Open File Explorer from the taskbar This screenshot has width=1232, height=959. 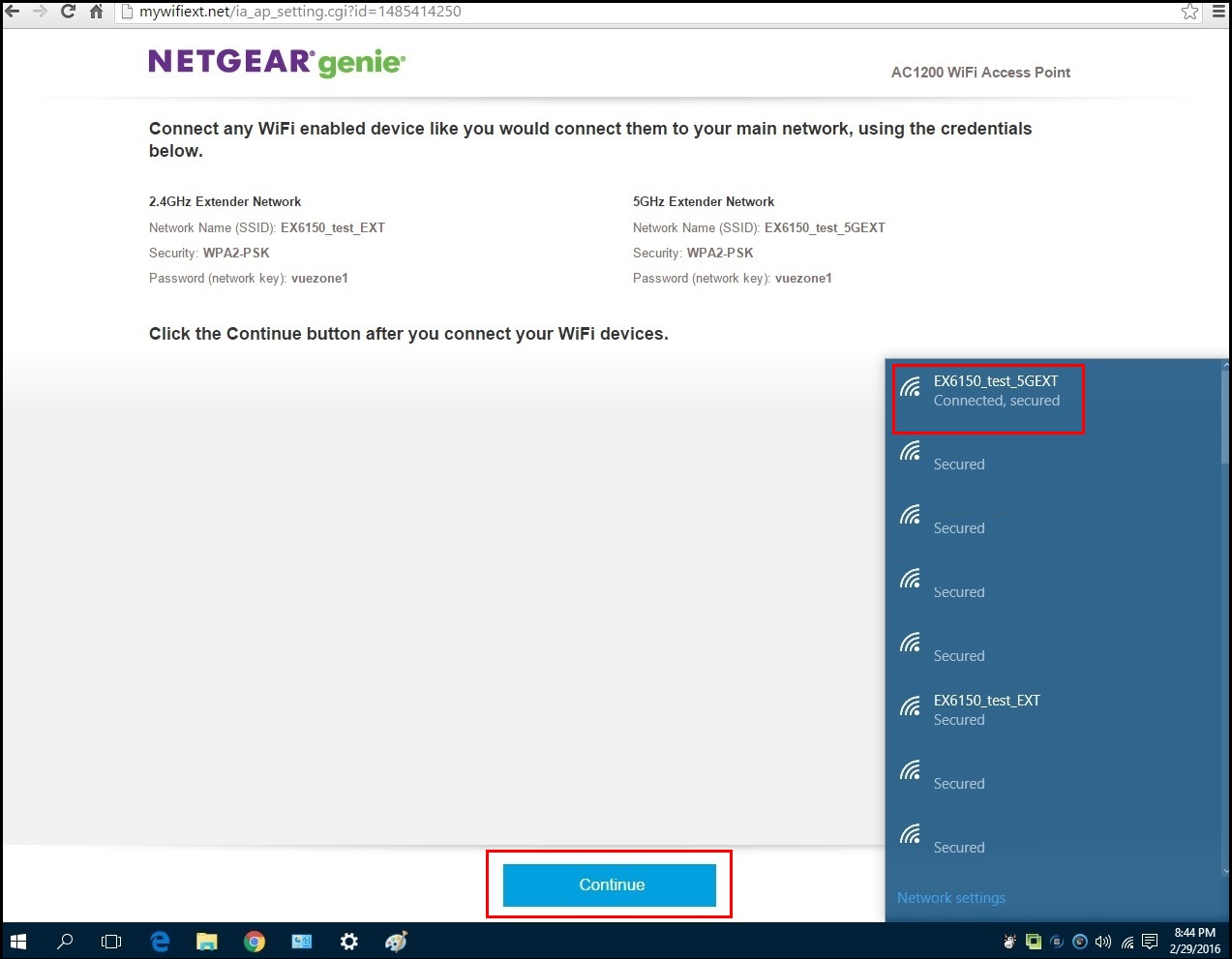tap(207, 942)
